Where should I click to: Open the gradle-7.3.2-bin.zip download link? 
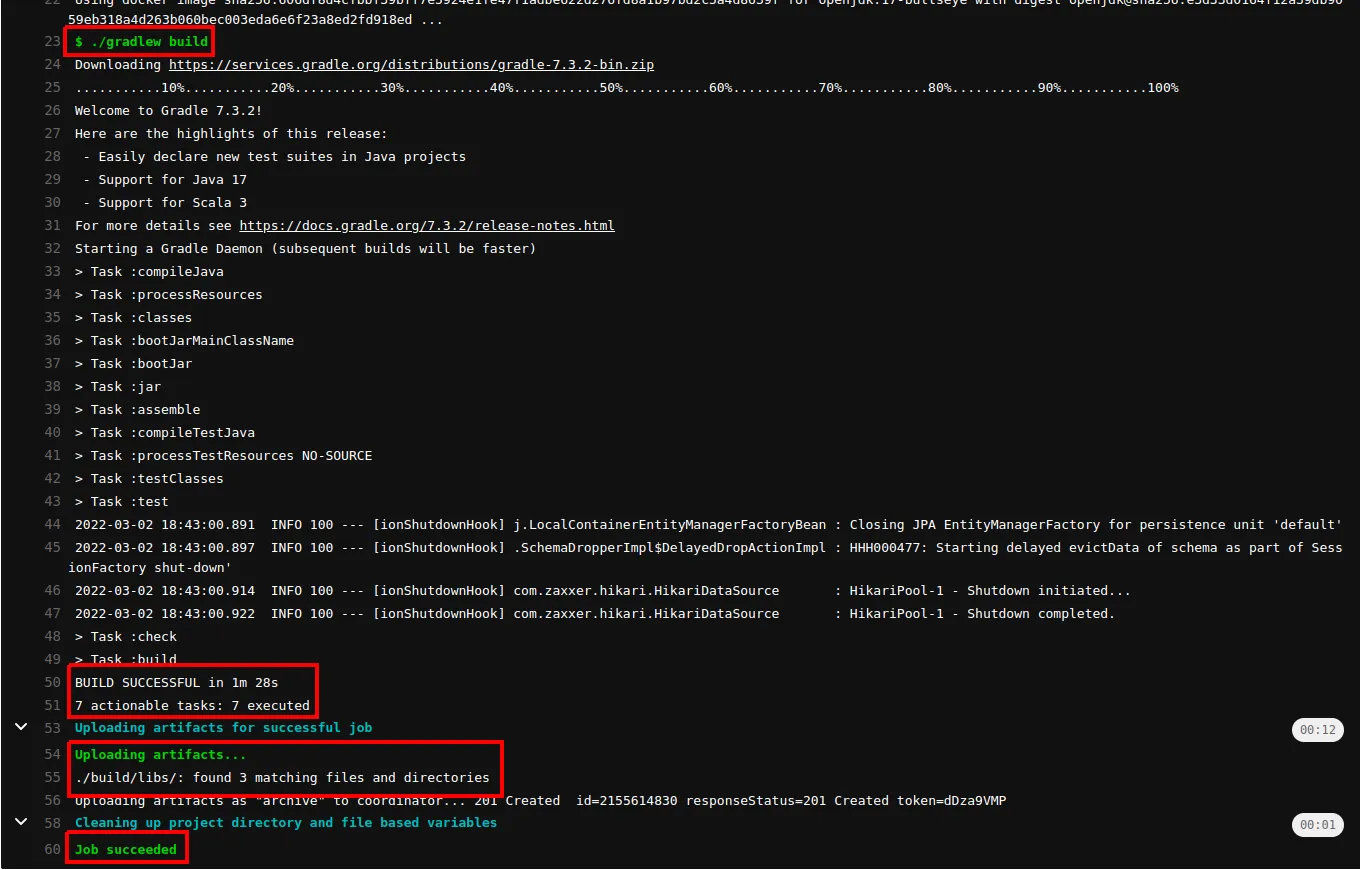[412, 65]
